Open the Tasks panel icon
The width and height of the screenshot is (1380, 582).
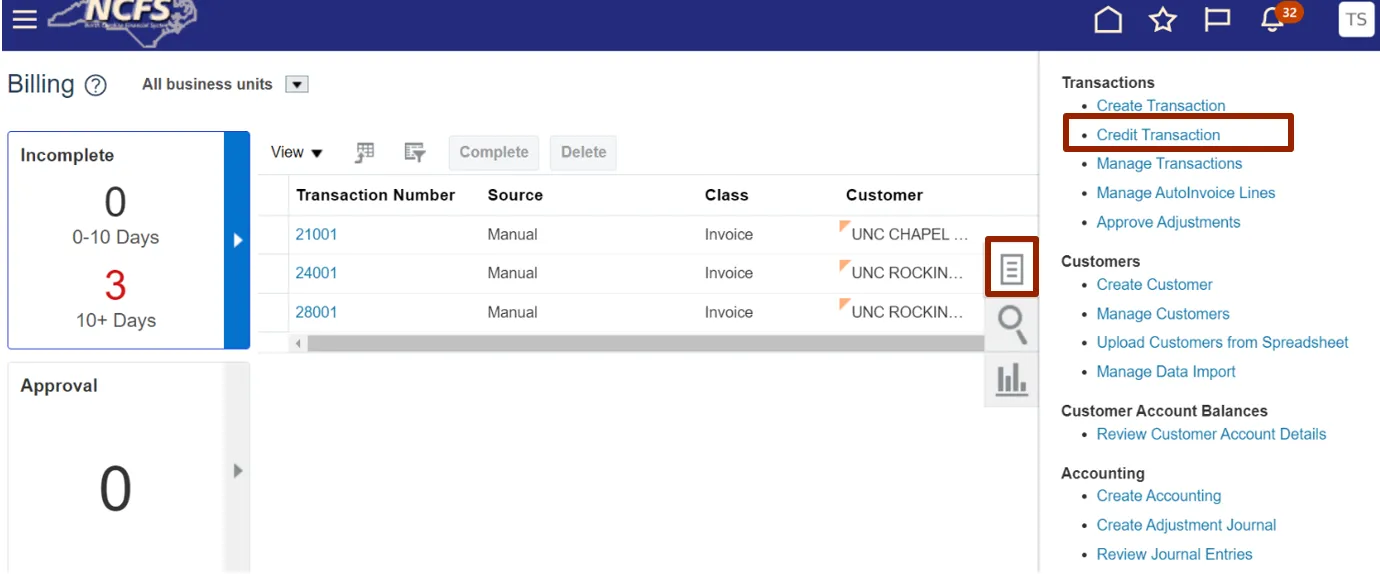pos(1012,268)
